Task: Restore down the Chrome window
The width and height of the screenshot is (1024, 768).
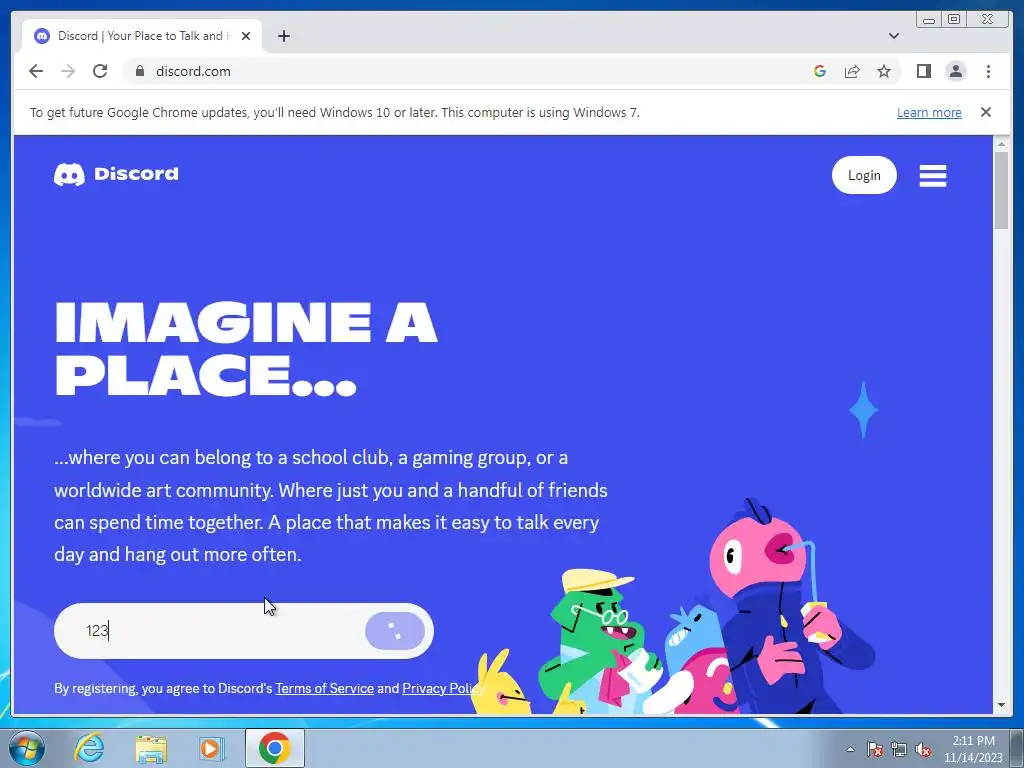Action: (x=954, y=20)
